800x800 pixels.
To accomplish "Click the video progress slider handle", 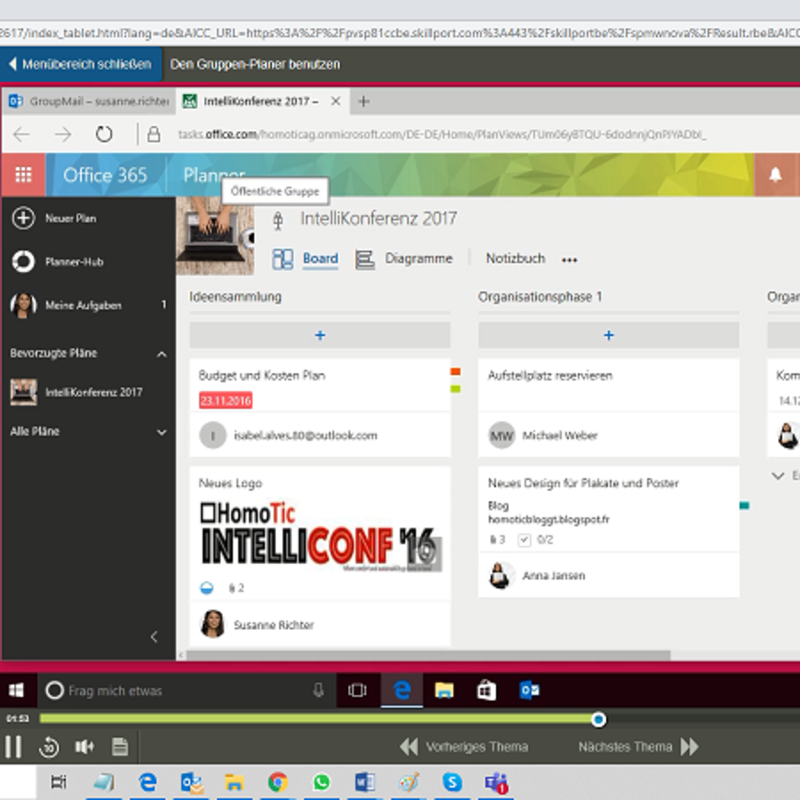I will (598, 719).
